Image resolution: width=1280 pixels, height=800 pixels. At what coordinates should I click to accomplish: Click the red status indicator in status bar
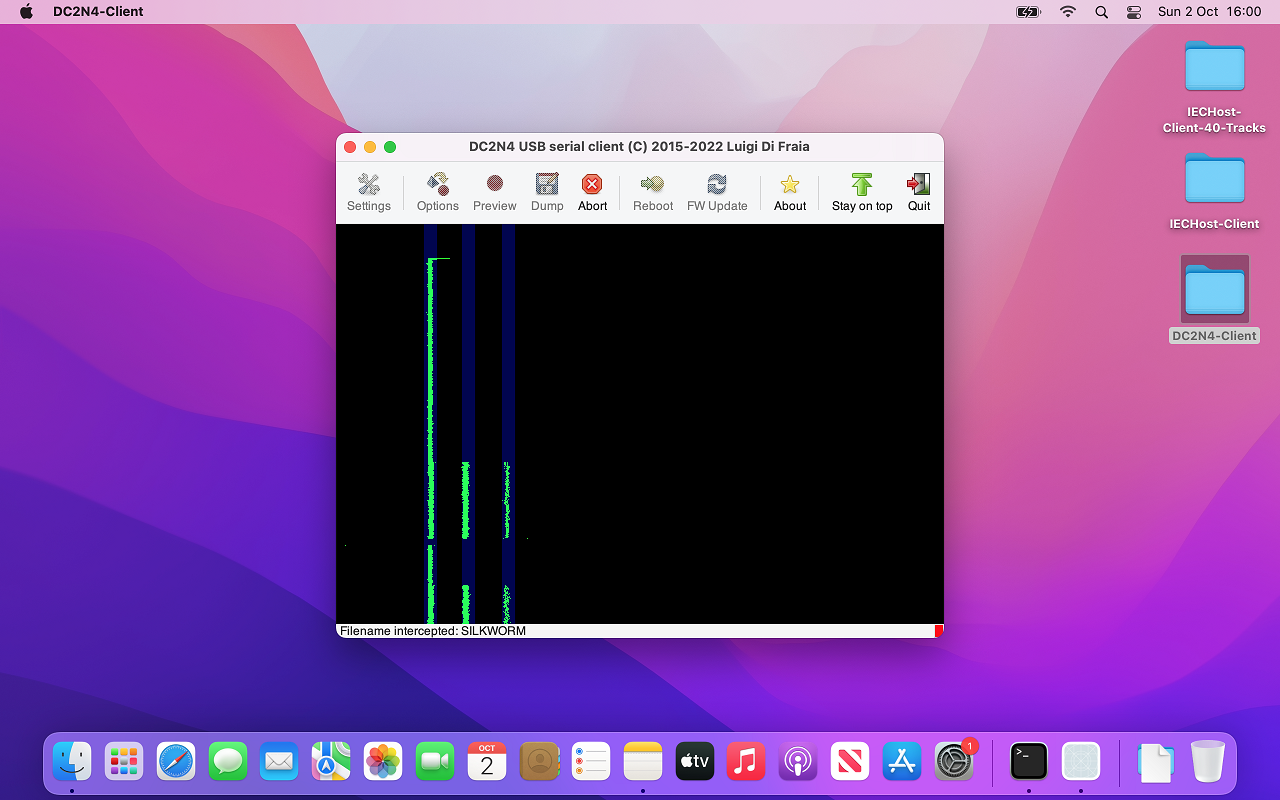939,631
